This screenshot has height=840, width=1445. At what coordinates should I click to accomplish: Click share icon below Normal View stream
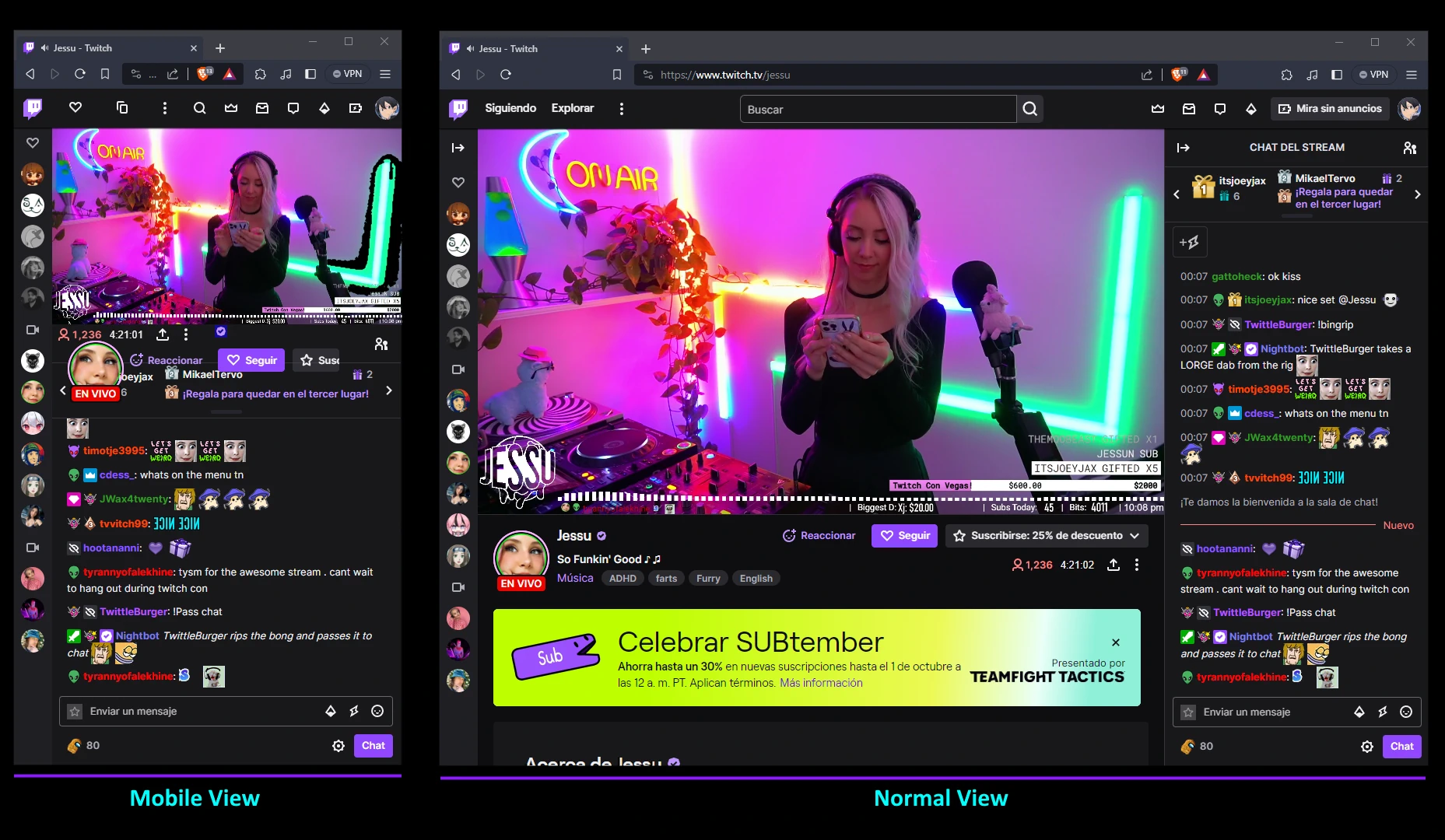coord(1114,565)
